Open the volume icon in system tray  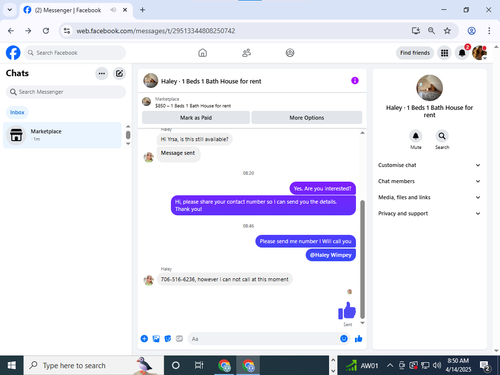click(437, 366)
